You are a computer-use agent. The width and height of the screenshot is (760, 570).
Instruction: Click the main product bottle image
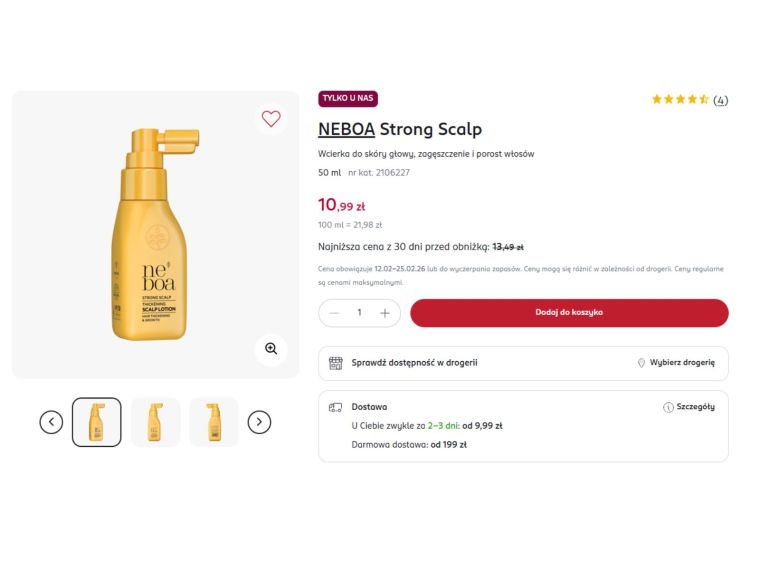150,235
